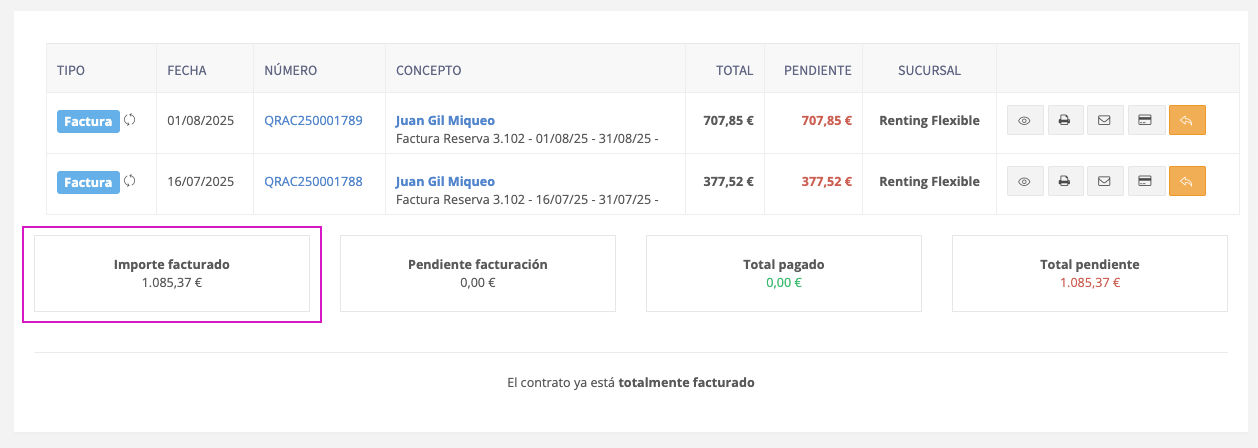The image size is (1258, 448).
Task: Click Renting Flexible in QRAC250001789 row
Action: [929, 120]
